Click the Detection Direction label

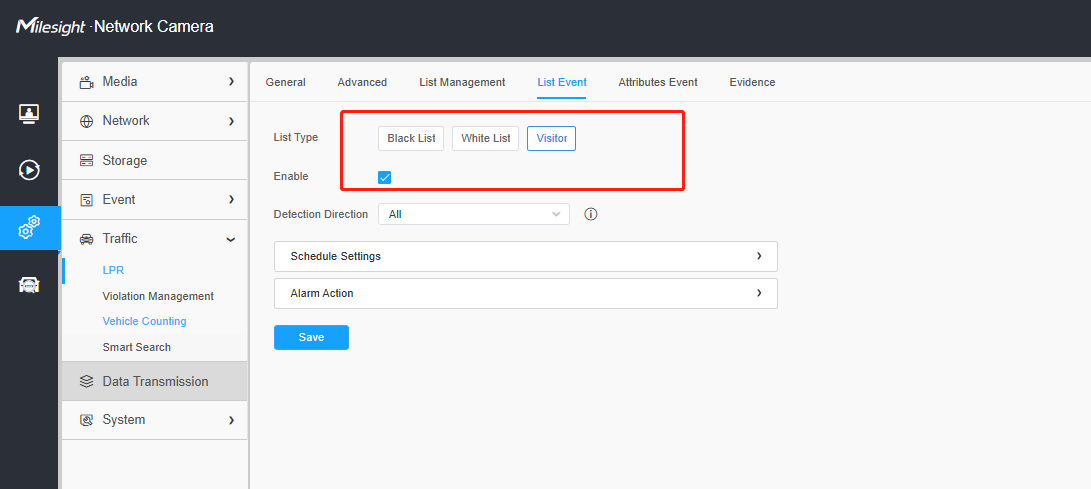(321, 214)
